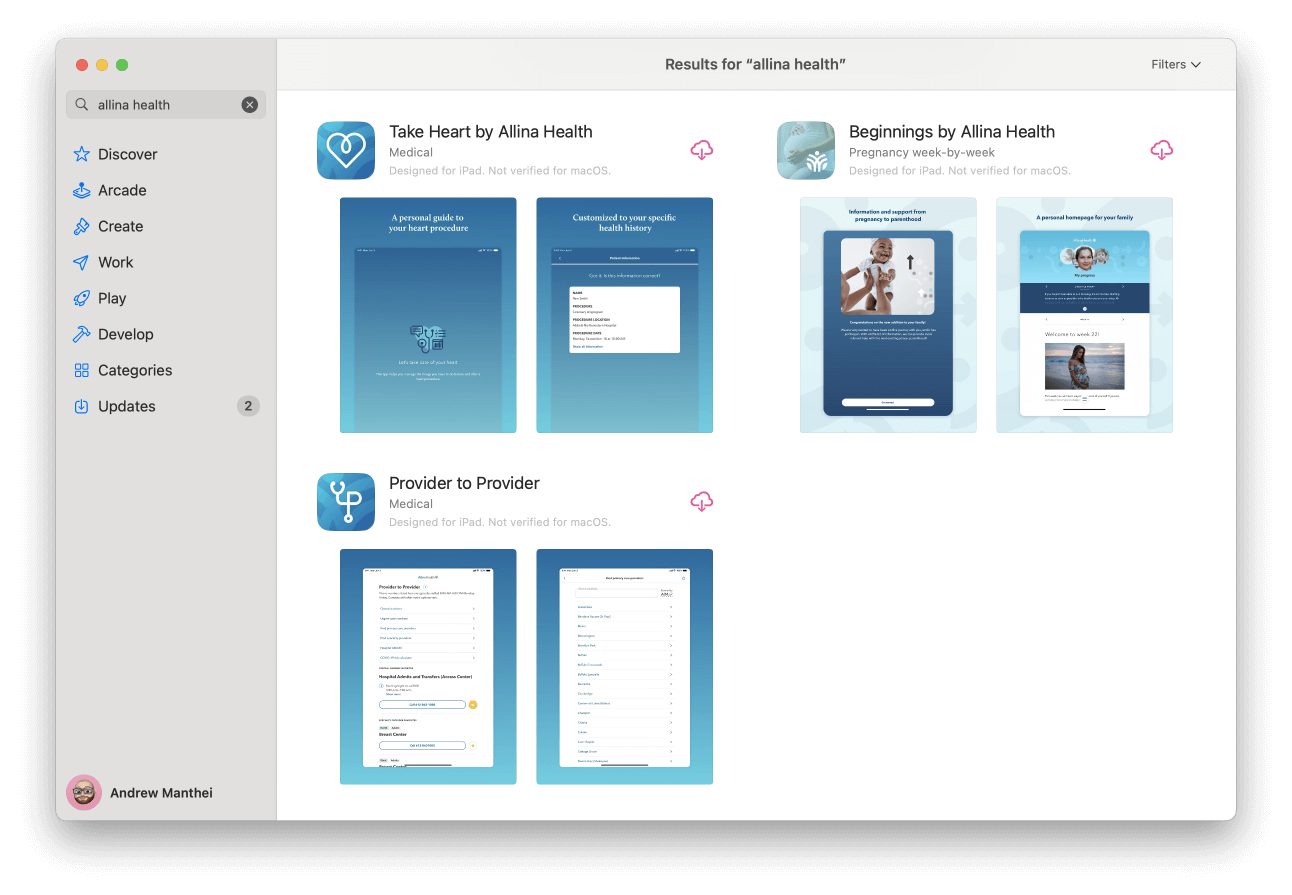This screenshot has height=895, width=1292.
Task: View Beginnings 'Information and support' screenshot
Action: pos(888,315)
